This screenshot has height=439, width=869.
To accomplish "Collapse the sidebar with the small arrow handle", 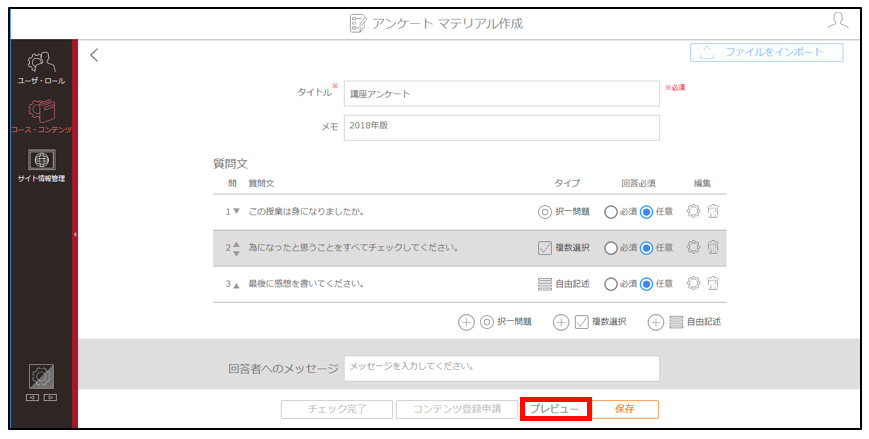I will [x=75, y=234].
